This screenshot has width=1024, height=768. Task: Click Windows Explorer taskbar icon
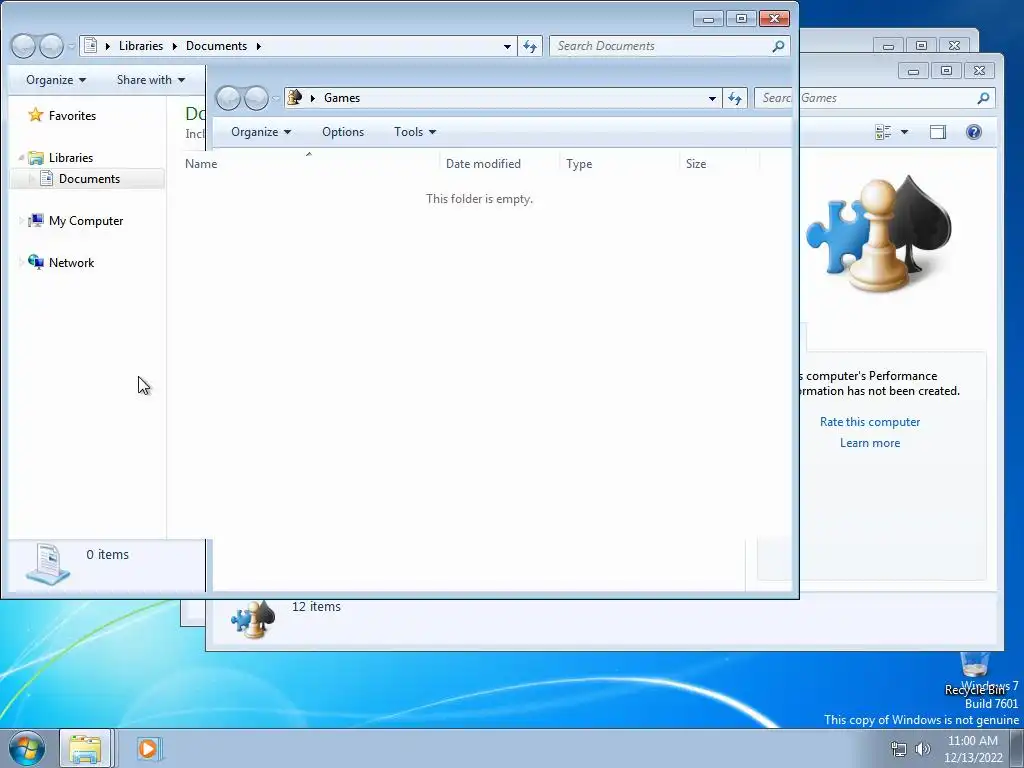click(85, 748)
